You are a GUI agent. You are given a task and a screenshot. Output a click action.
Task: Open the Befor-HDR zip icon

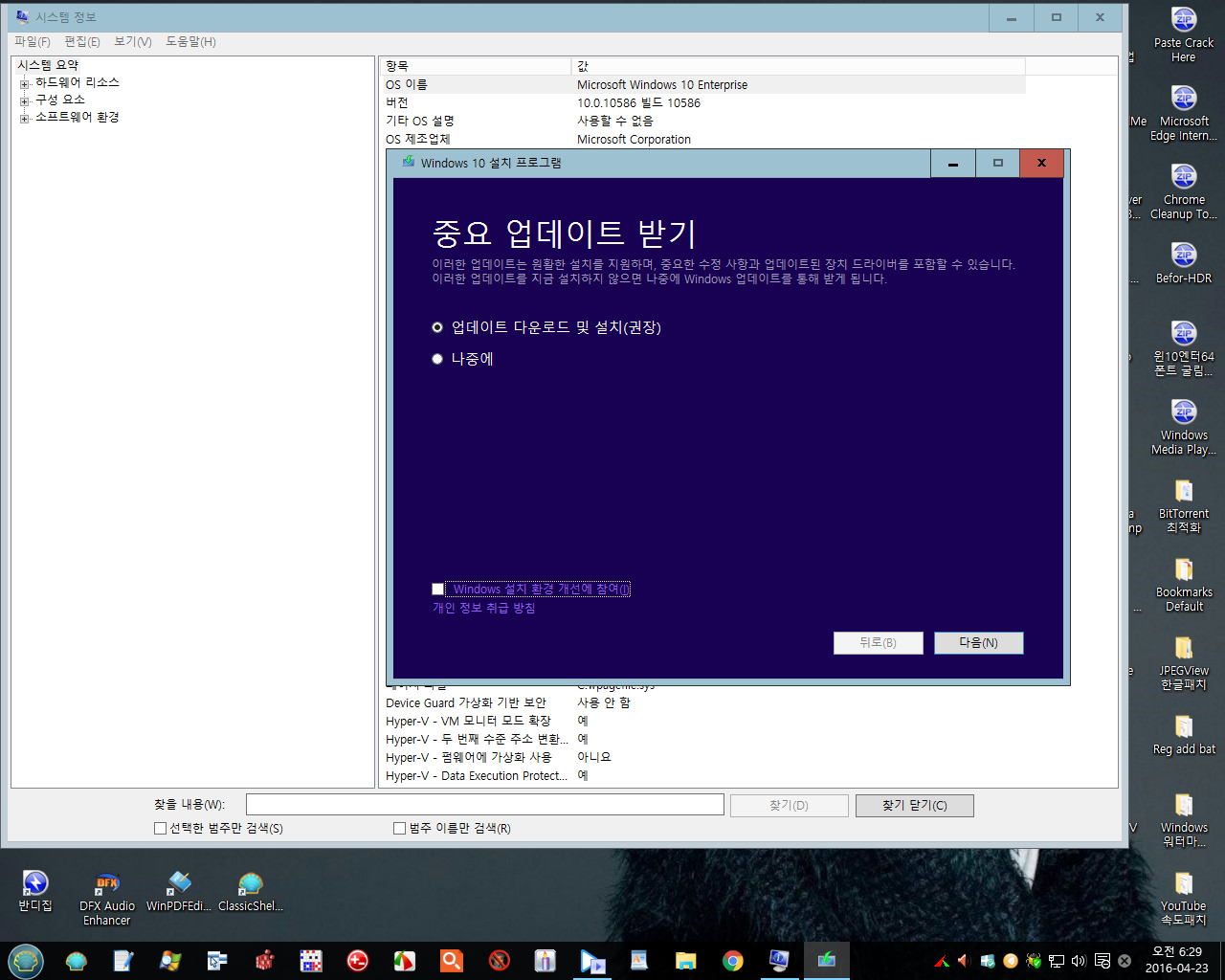coord(1184,262)
